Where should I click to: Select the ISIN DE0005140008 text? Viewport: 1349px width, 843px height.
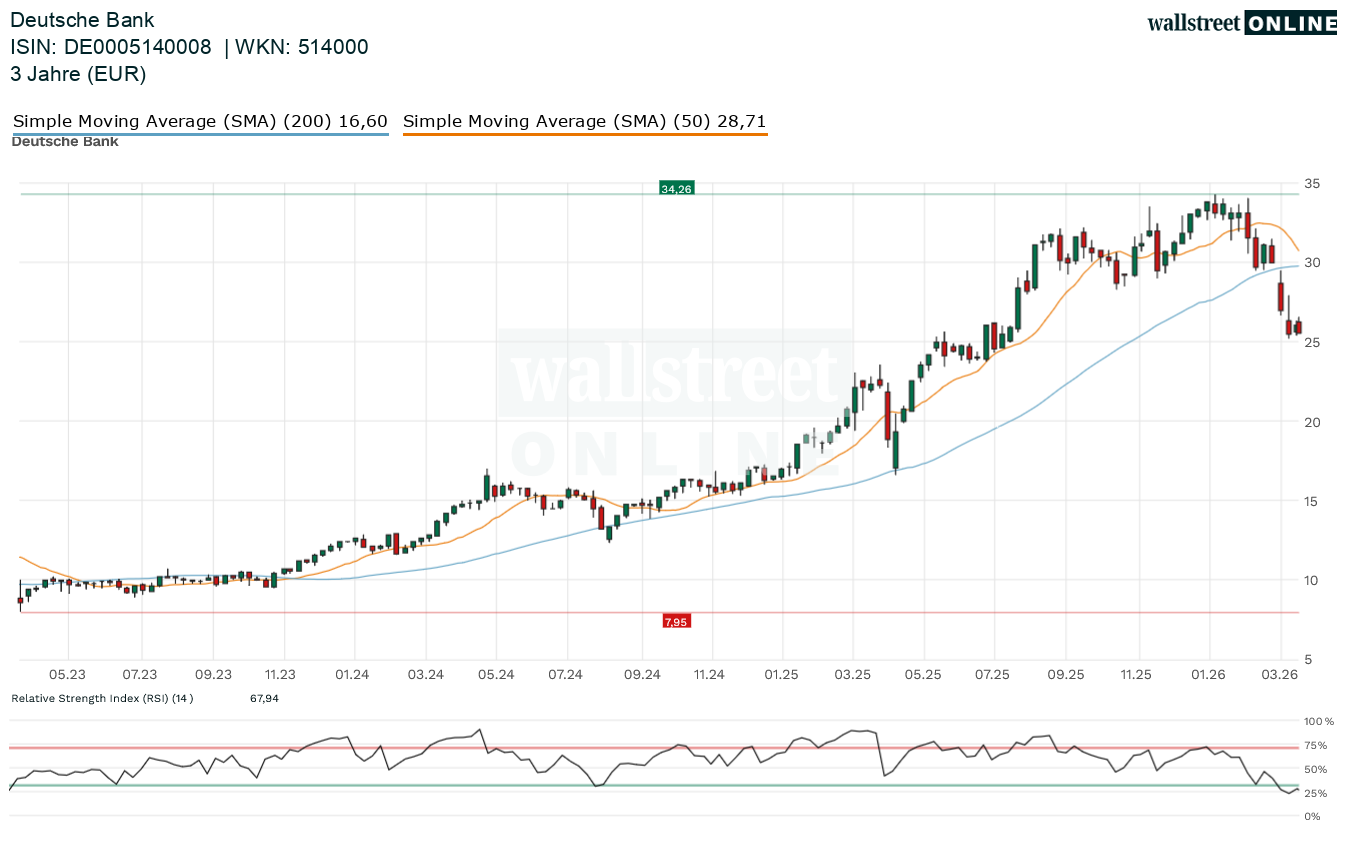click(111, 47)
